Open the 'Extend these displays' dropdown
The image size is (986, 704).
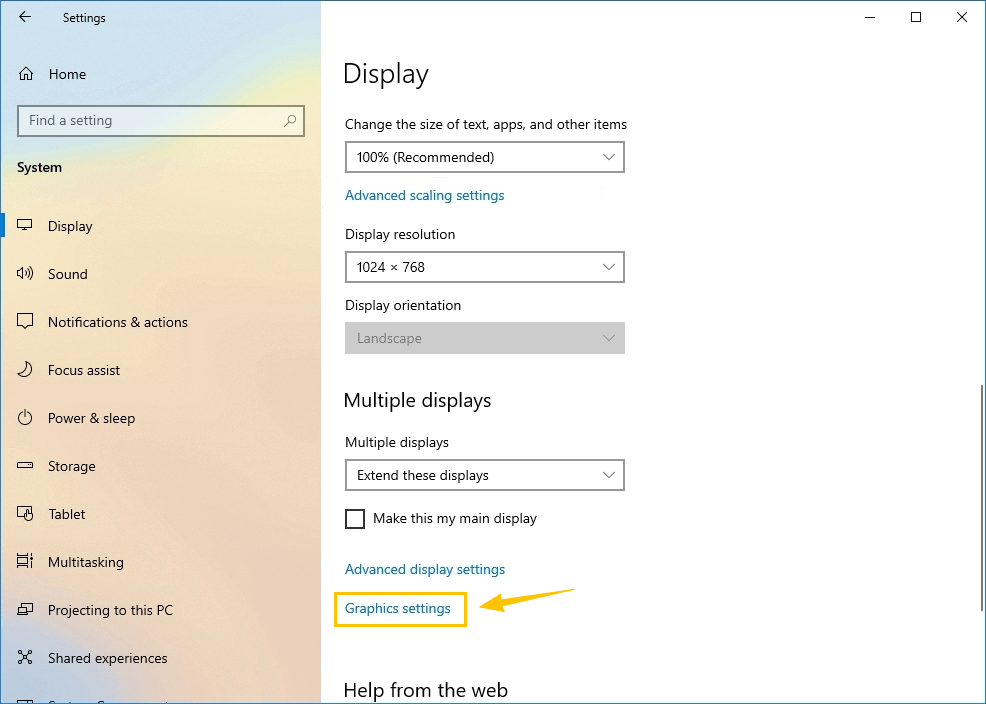484,475
